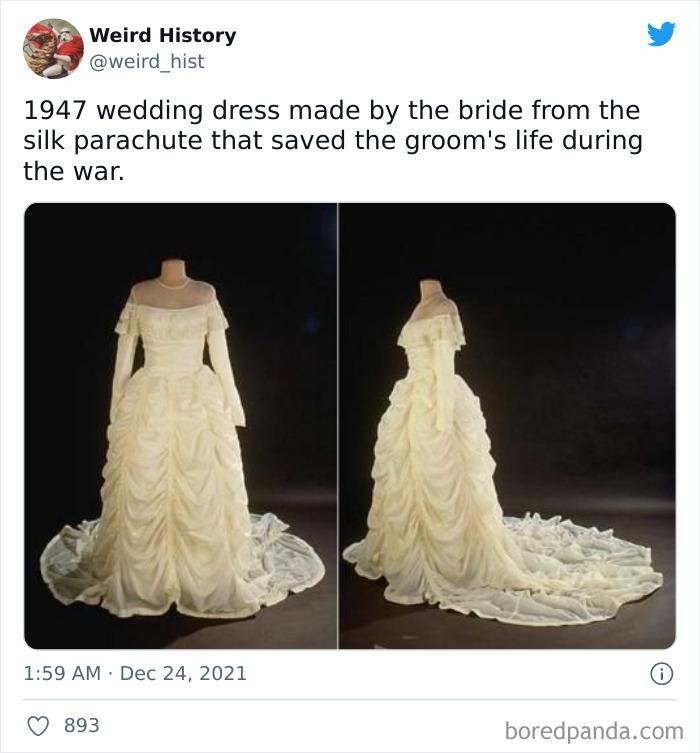700x753 pixels.
Task: Click the mannequin neck in the left photo
Action: pos(173,272)
